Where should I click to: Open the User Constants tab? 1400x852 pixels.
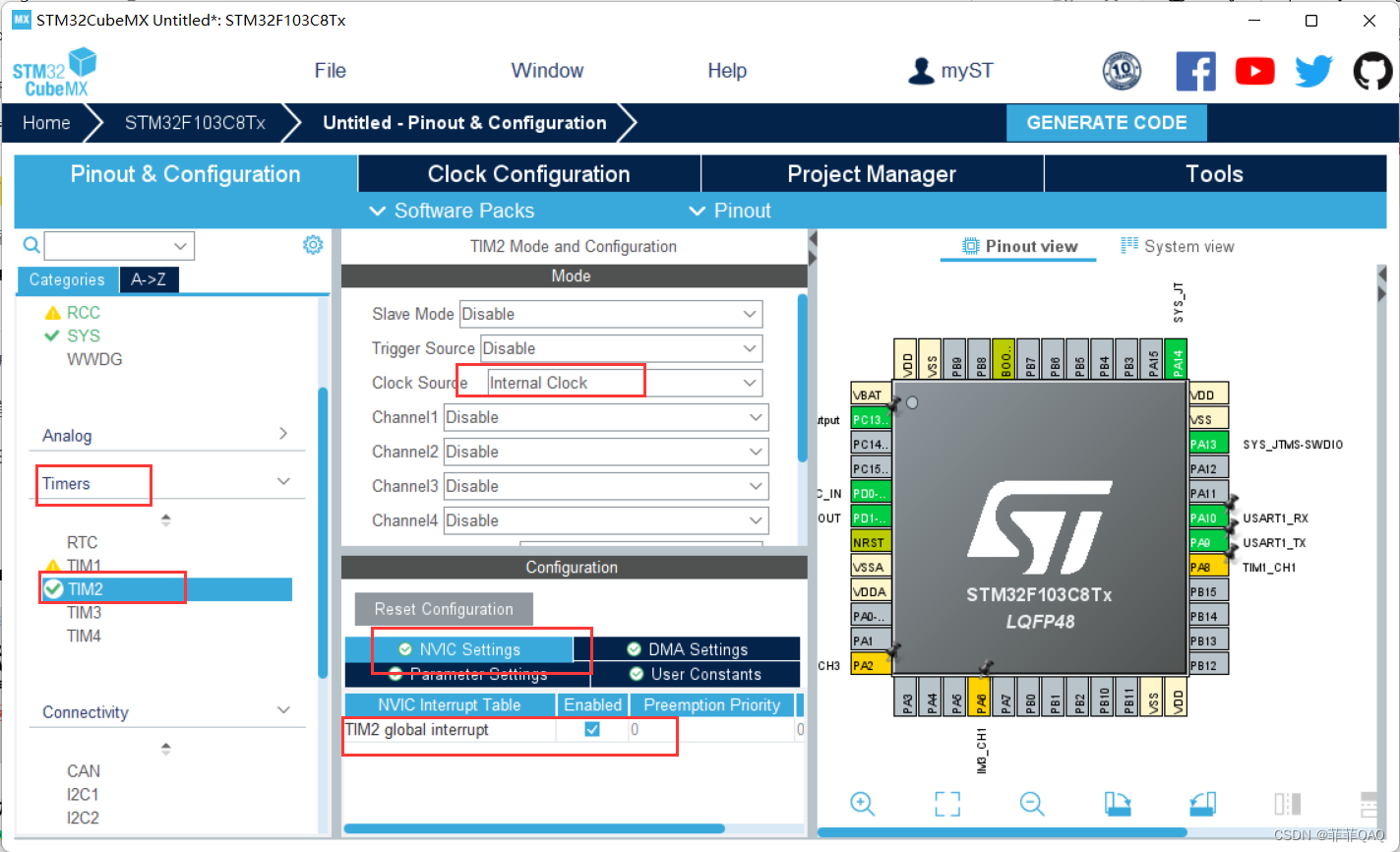(x=696, y=674)
